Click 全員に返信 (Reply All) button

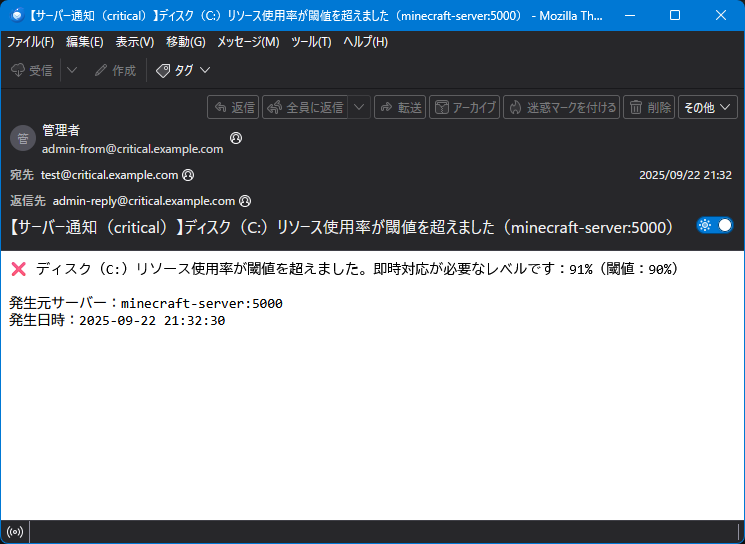pos(305,107)
